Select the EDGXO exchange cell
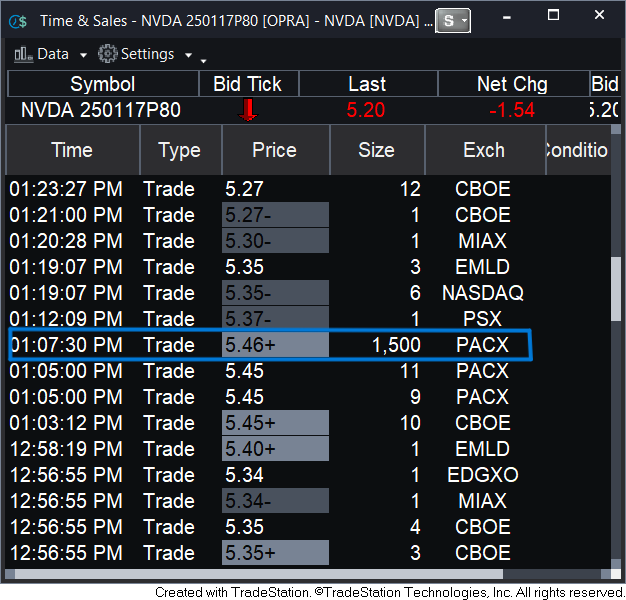This screenshot has height=600, width=626. (483, 475)
